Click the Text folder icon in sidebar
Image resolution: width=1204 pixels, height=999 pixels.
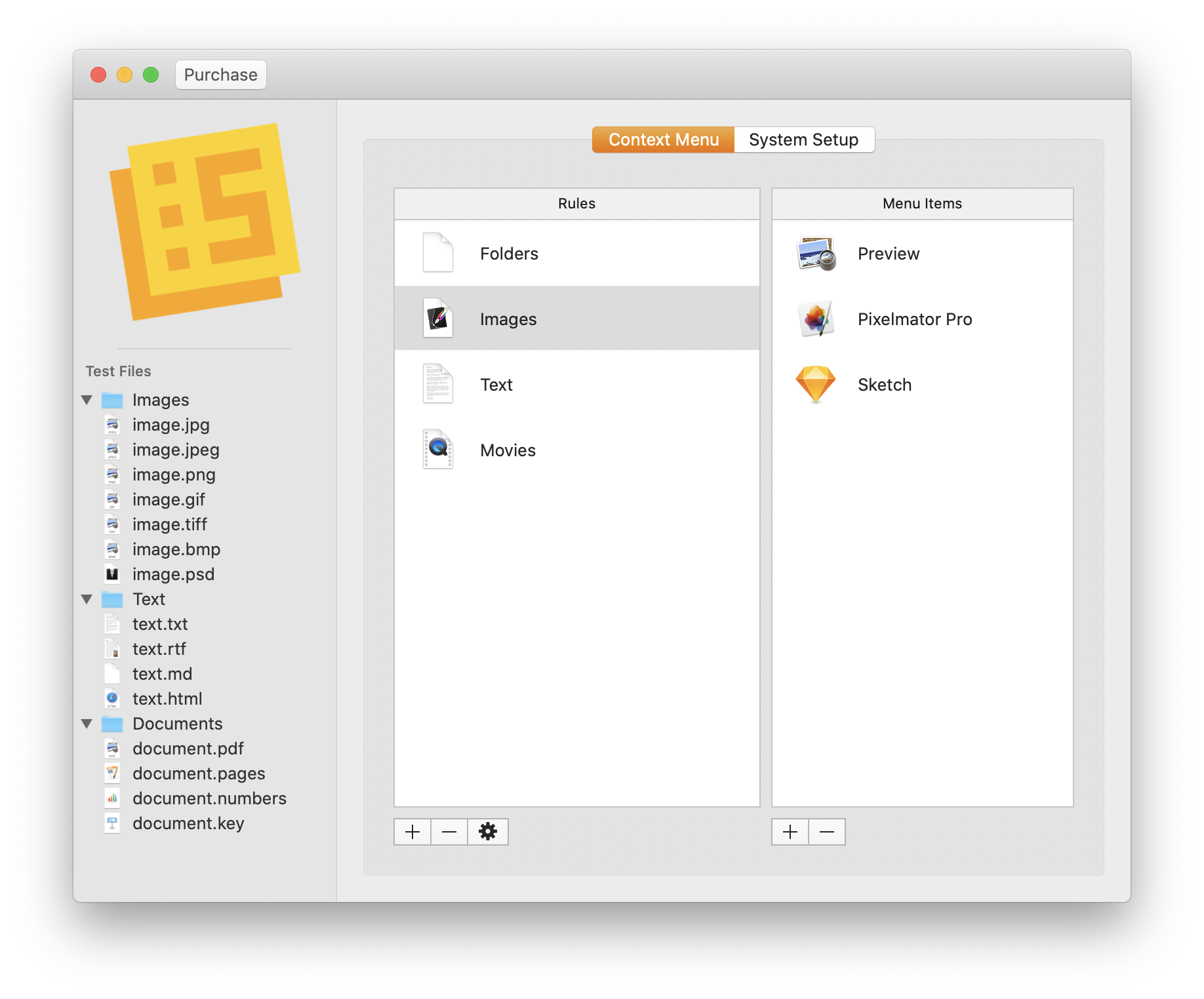[112, 599]
